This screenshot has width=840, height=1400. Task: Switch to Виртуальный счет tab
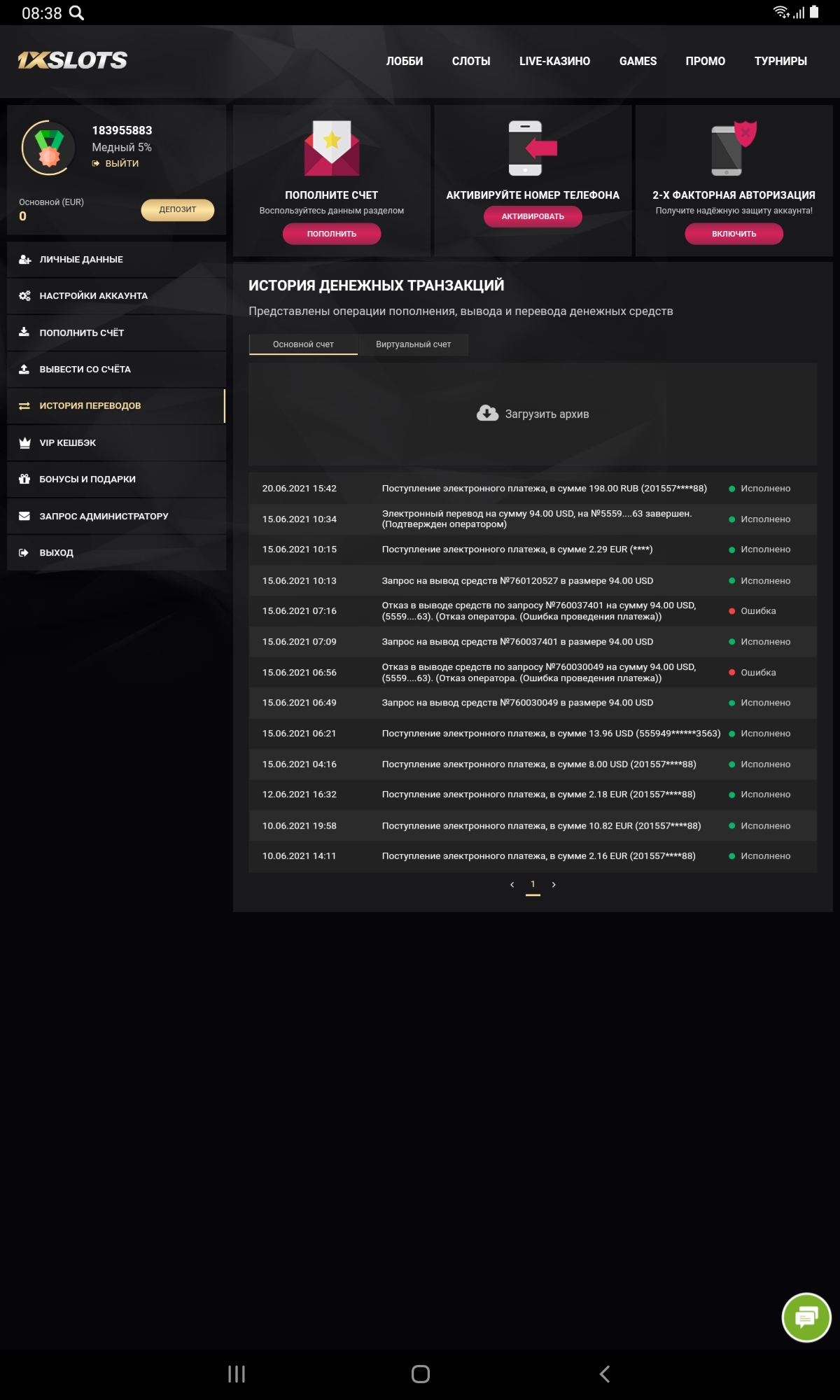(413, 344)
